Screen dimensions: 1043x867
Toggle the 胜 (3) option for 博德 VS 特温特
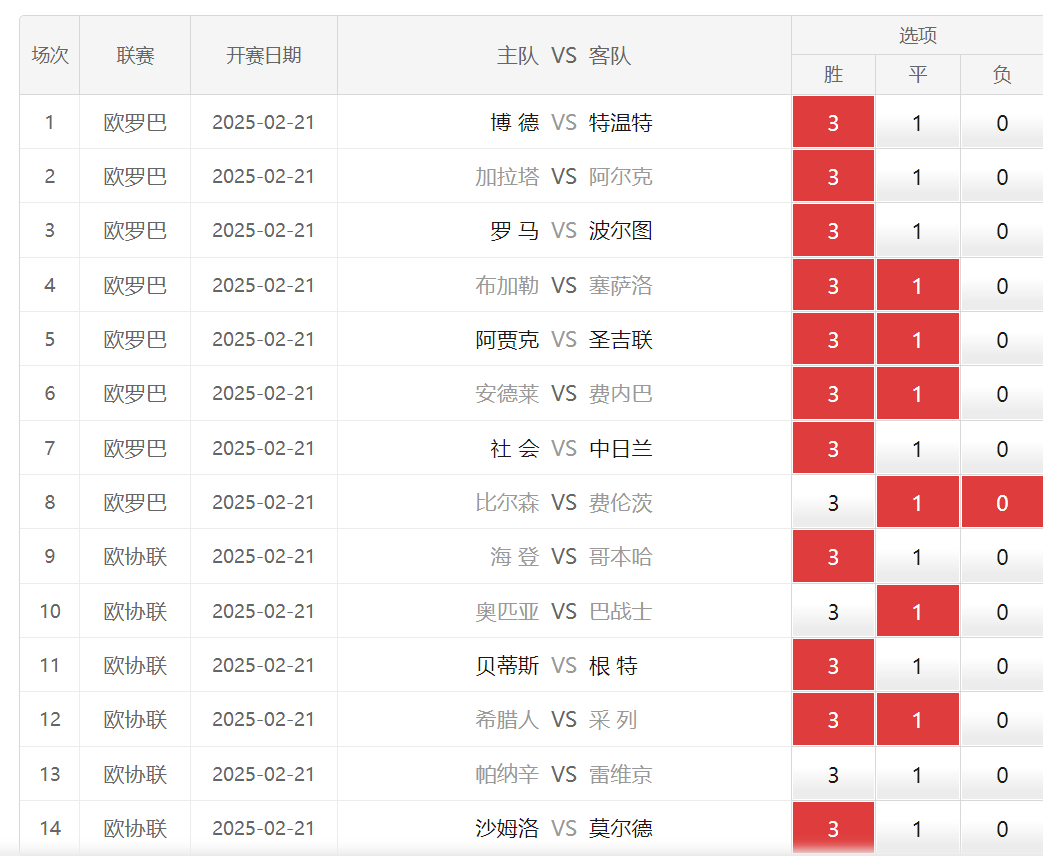833,123
